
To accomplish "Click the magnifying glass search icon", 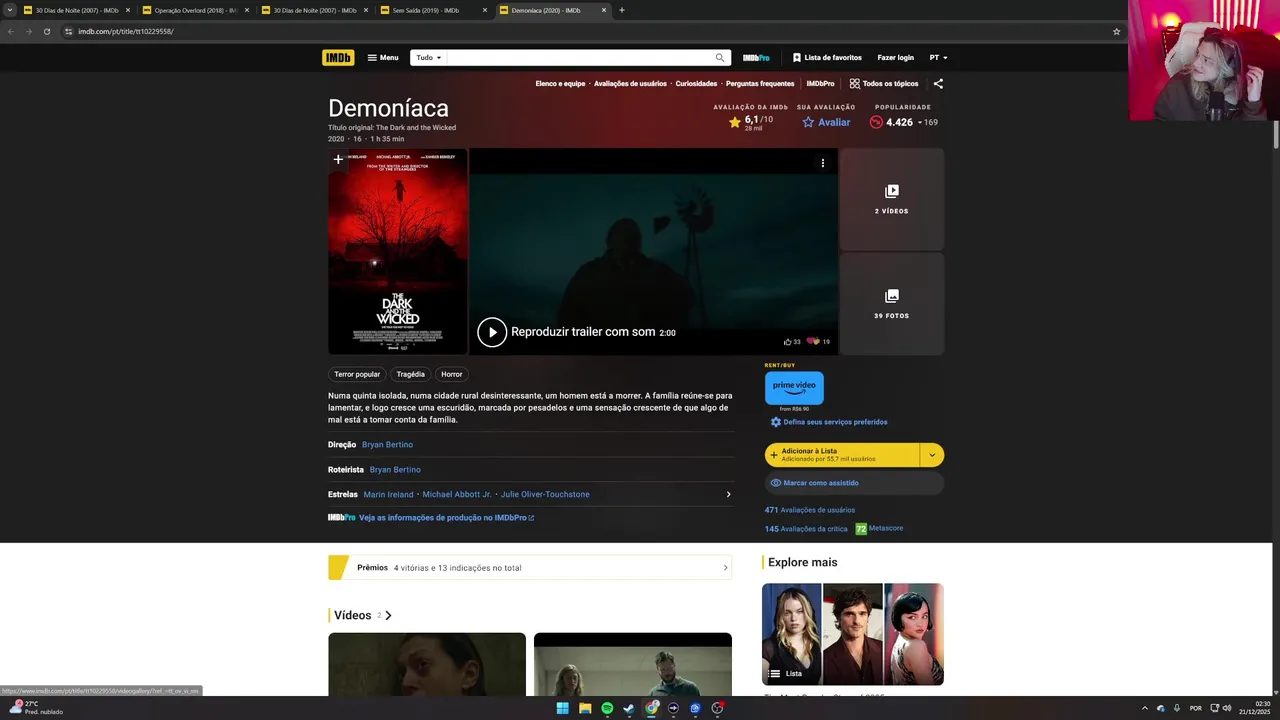I will [x=719, y=58].
